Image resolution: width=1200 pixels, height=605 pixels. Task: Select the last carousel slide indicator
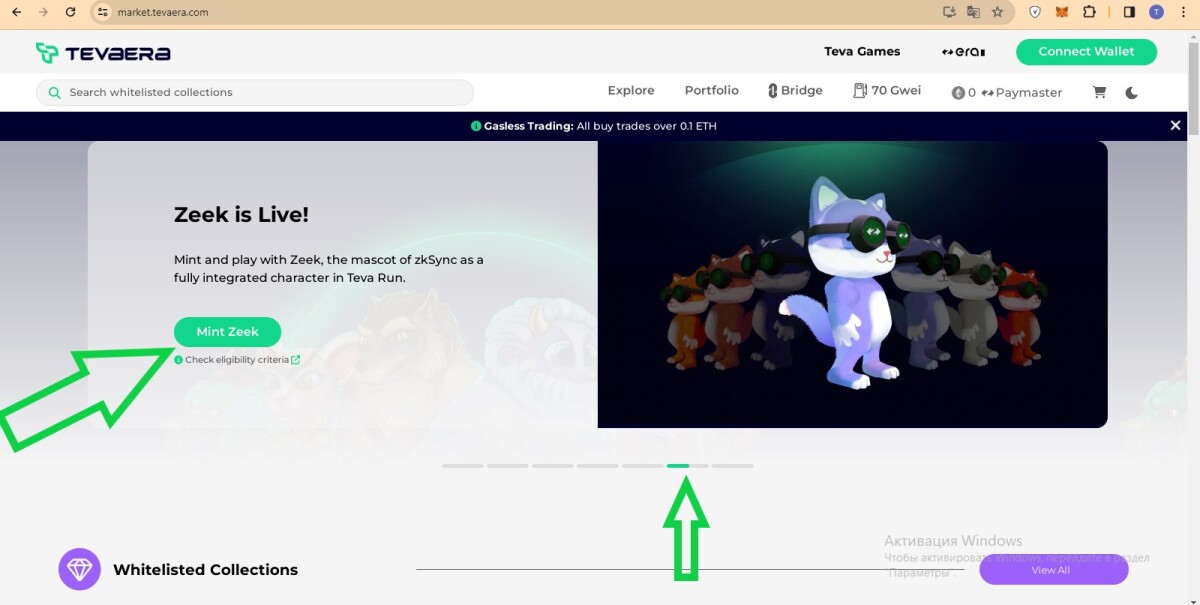tap(733, 466)
